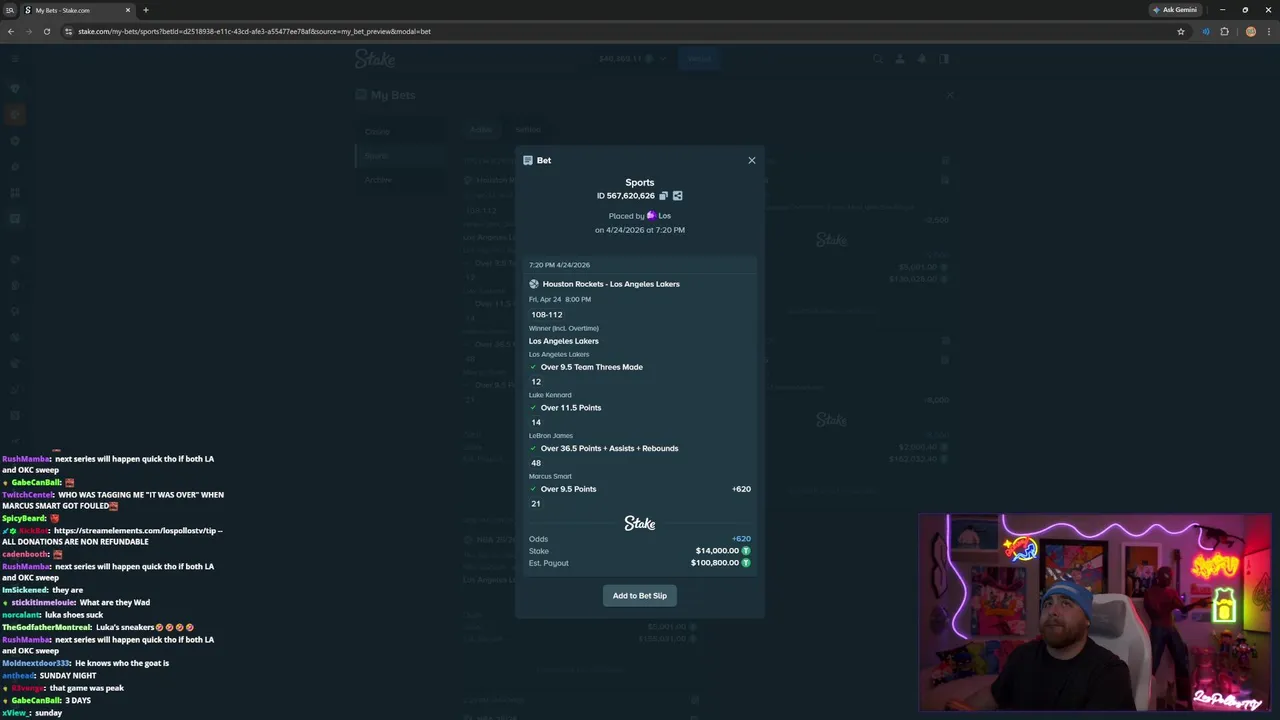Open the blue audio extension icon
The image size is (1280, 720).
click(1206, 31)
